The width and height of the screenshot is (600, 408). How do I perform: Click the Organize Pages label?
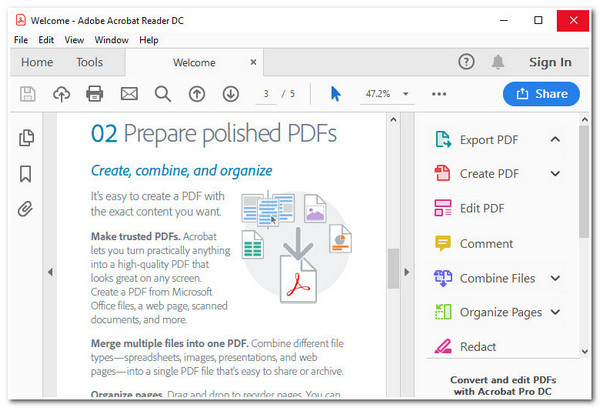click(x=501, y=312)
